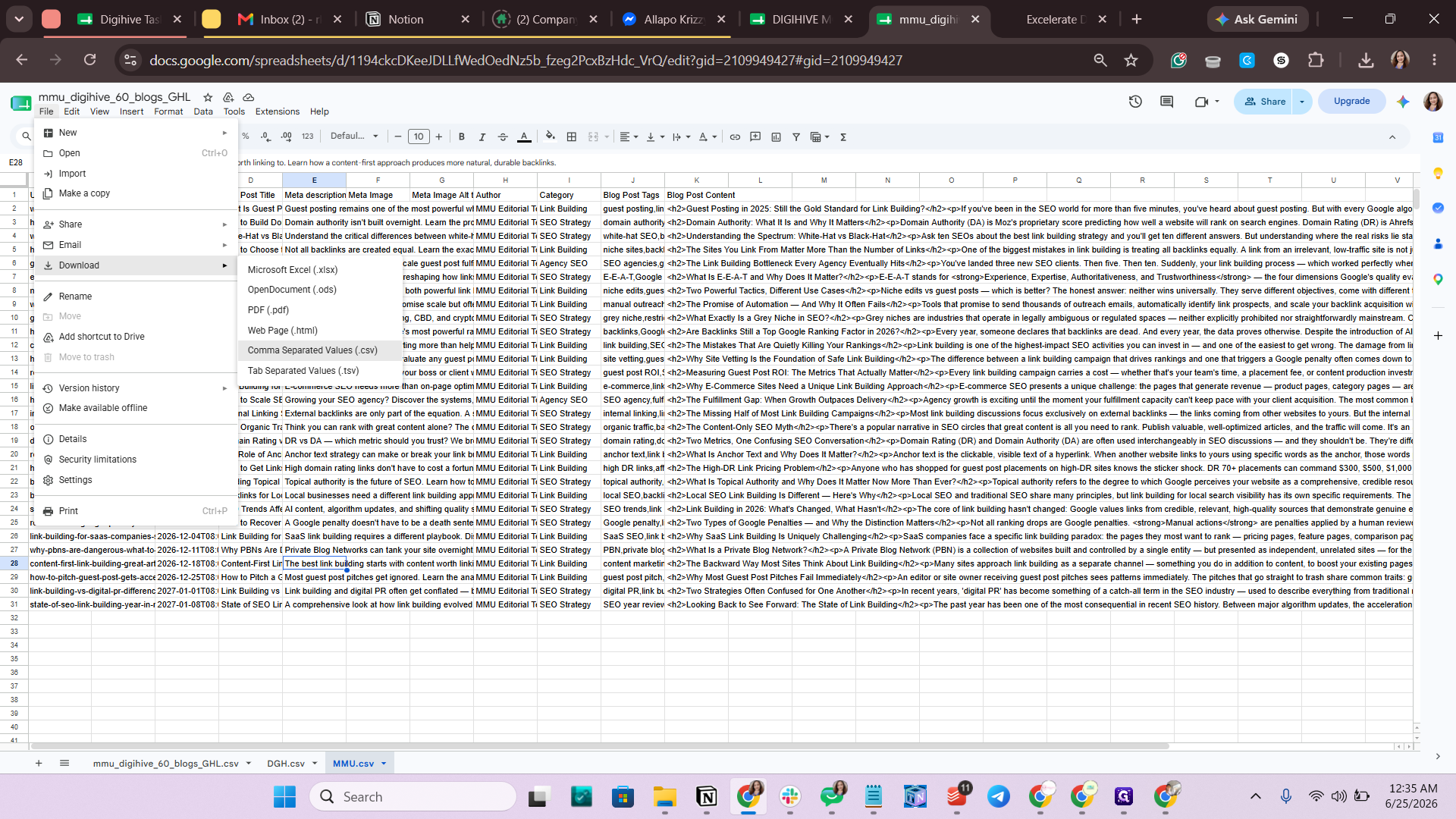
Task: Click Ask Gemini button in Chrome
Action: coord(1258,19)
